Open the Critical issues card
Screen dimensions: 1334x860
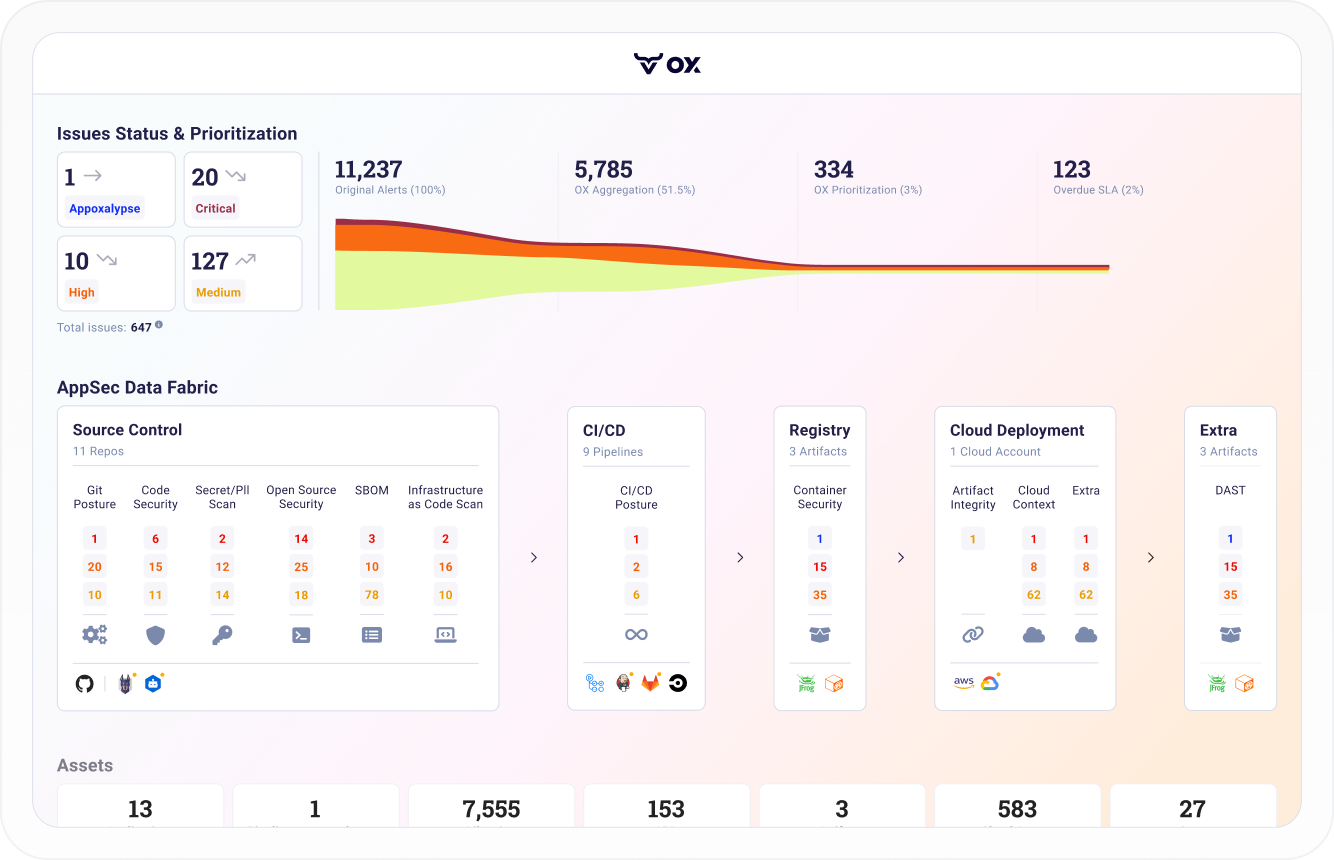click(x=243, y=190)
